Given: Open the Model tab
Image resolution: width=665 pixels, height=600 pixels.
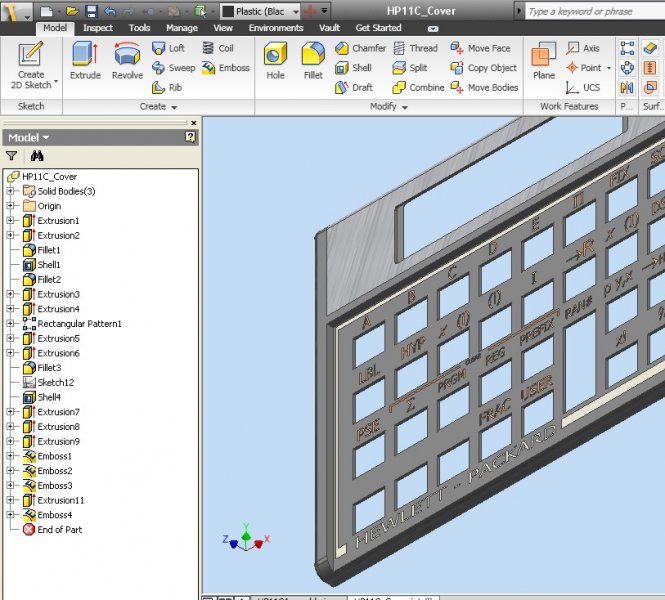Looking at the screenshot, I should pos(55,28).
